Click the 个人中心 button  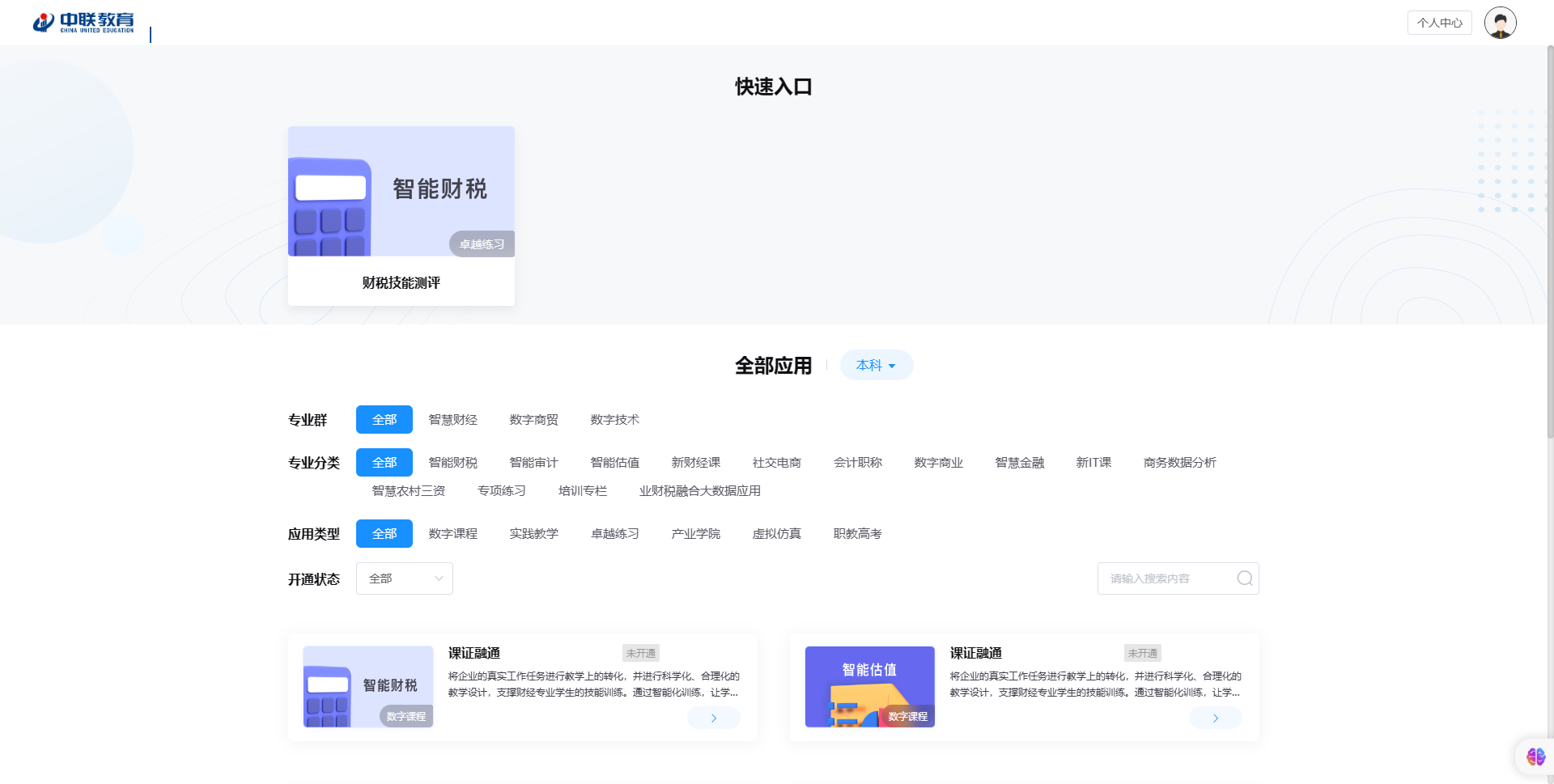click(x=1439, y=23)
